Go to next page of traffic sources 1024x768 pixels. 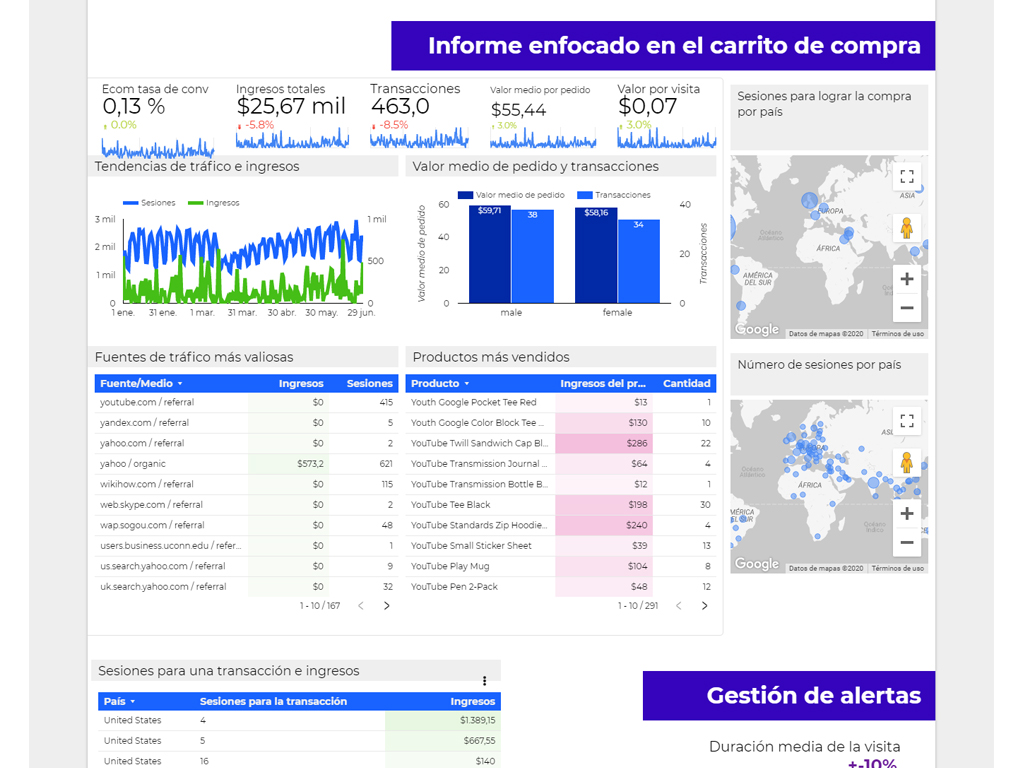pos(387,606)
